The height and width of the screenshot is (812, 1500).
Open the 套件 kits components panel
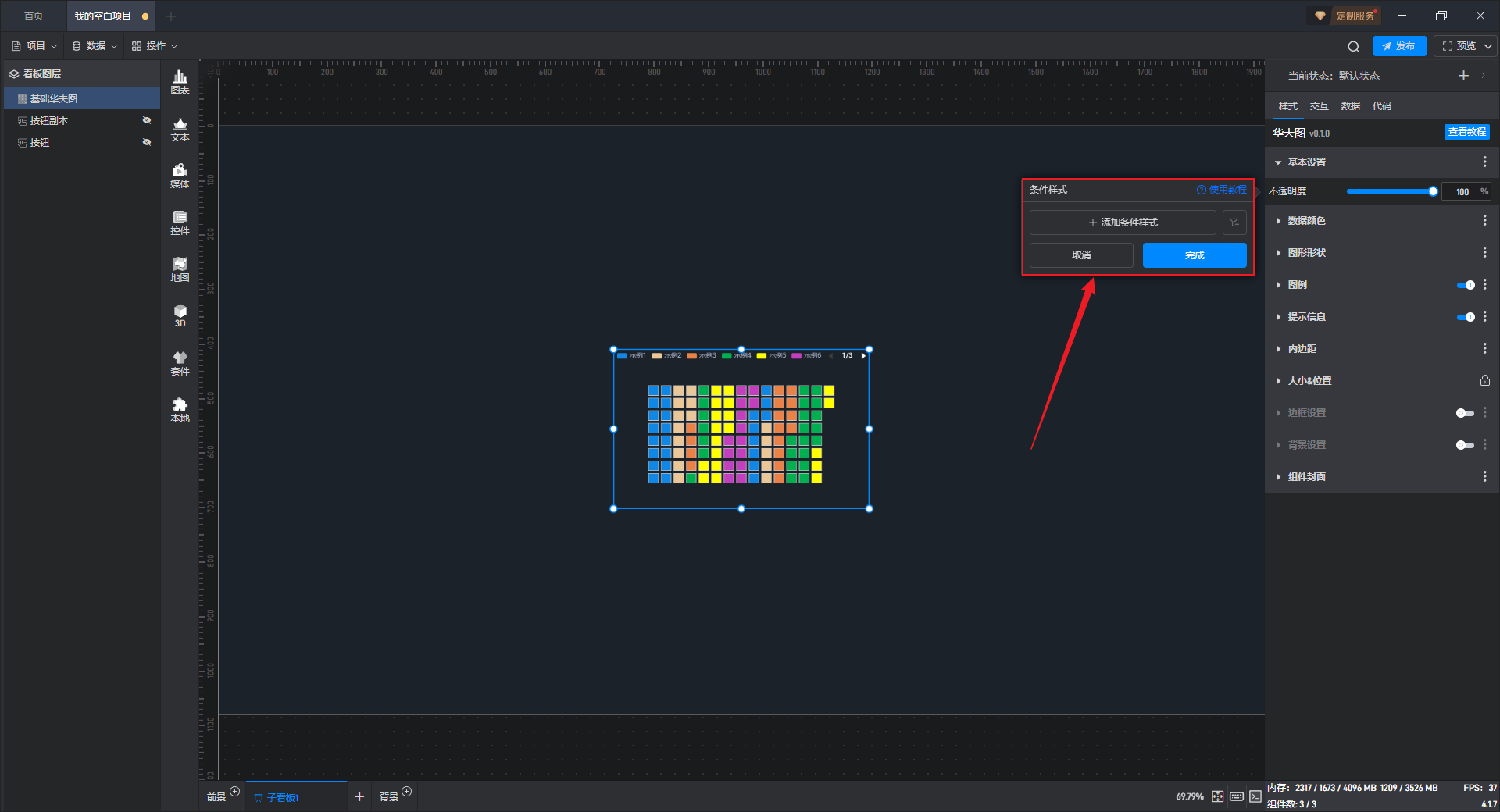180,363
